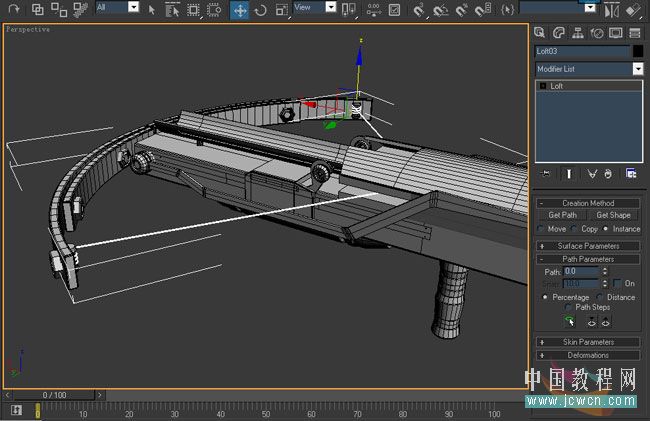Screen dimensions: 650x421
Task: Choose the Rectangular Selection Region tool
Action: (x=193, y=10)
